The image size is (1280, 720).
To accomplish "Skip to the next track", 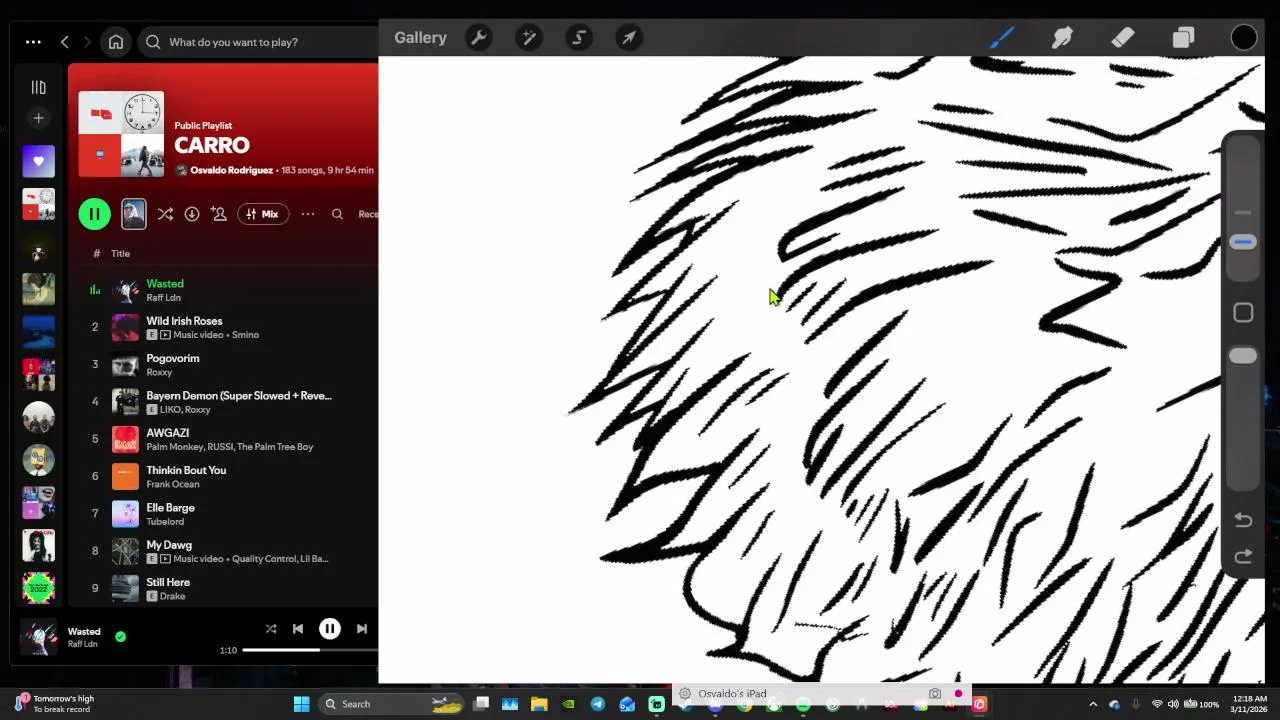I will [x=361, y=629].
